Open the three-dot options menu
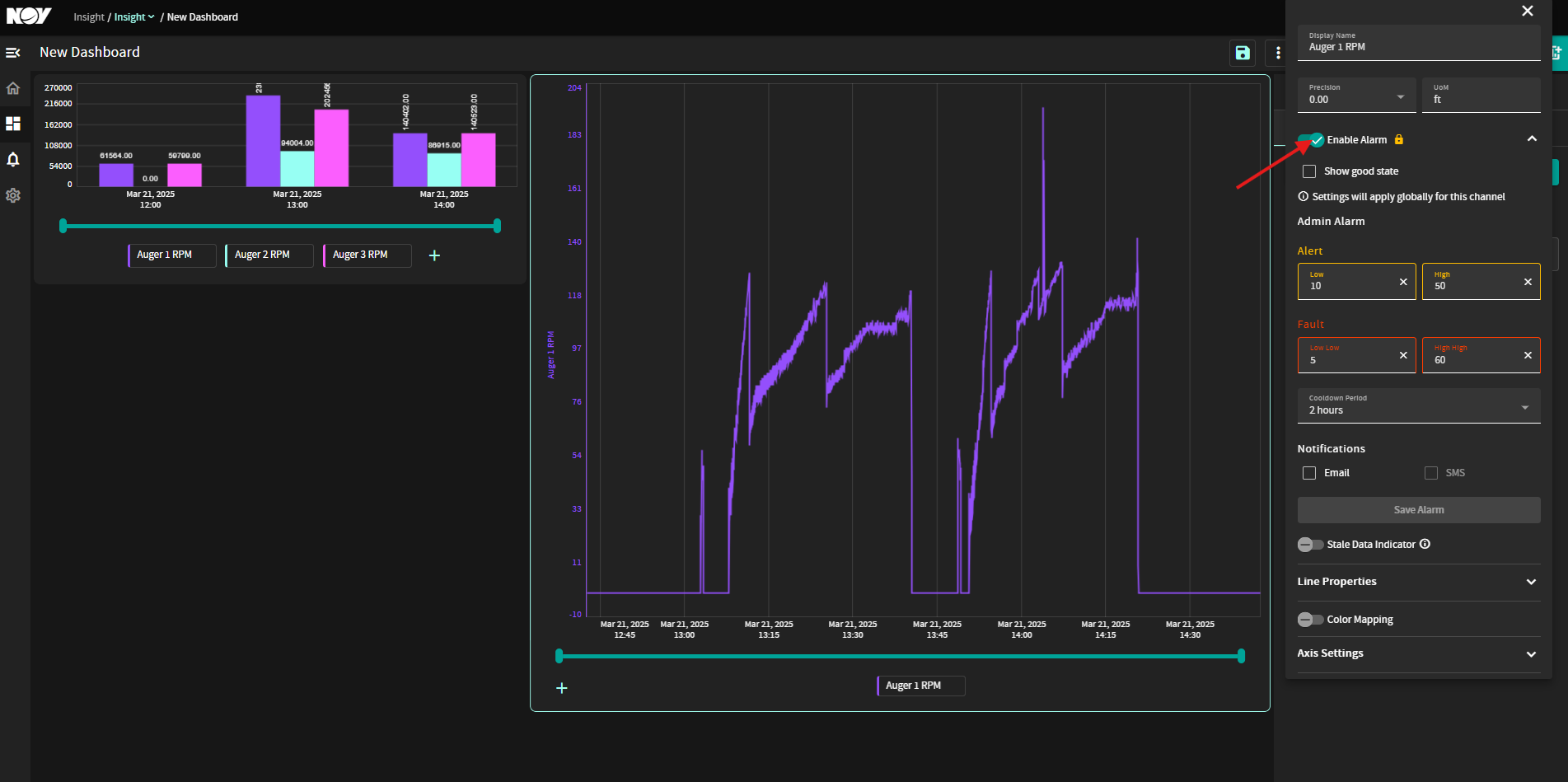 point(1278,53)
